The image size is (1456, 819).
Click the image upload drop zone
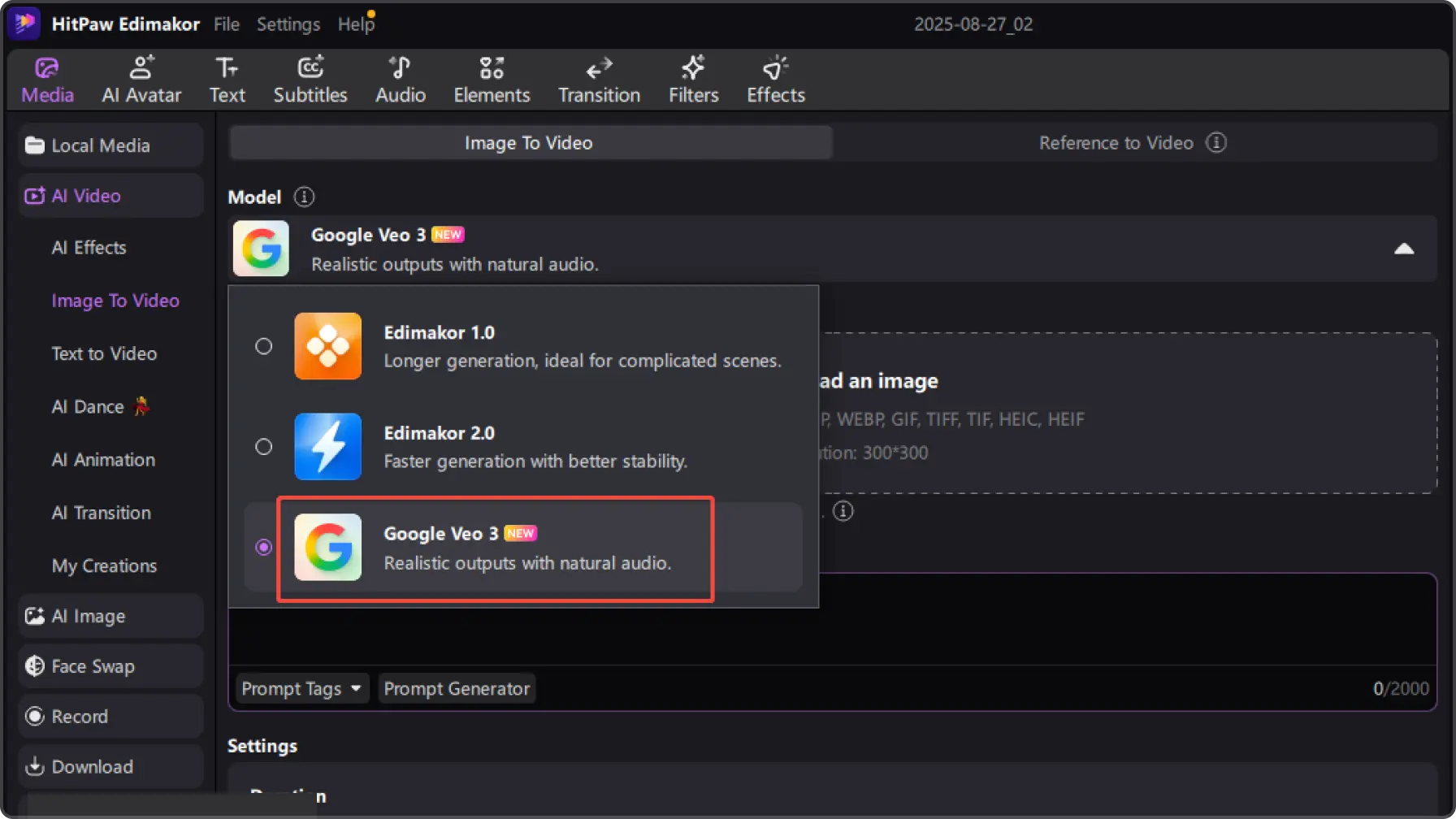coord(1127,413)
